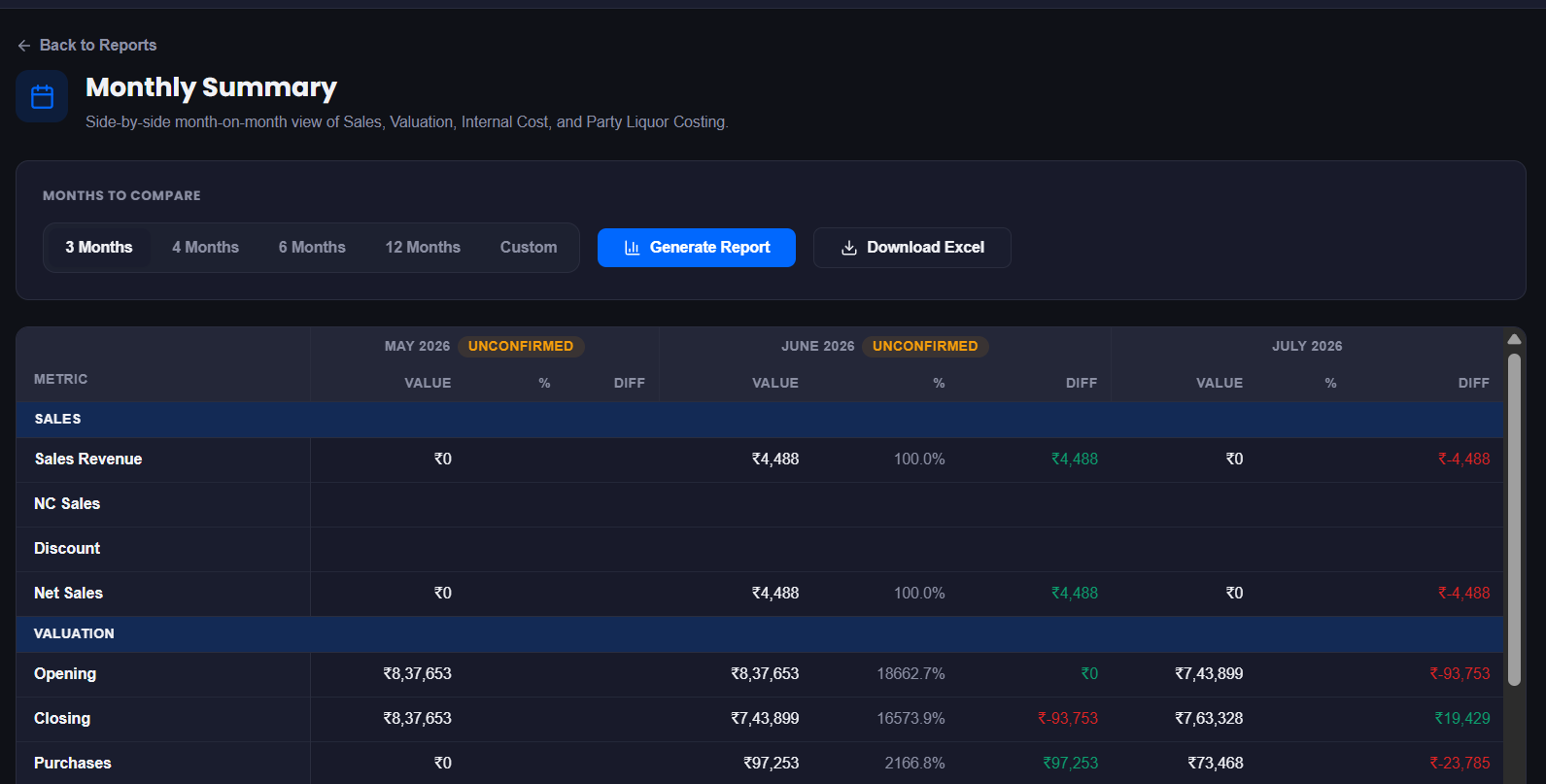The width and height of the screenshot is (1546, 784).
Task: Select the 4 Months option
Action: click(x=205, y=248)
